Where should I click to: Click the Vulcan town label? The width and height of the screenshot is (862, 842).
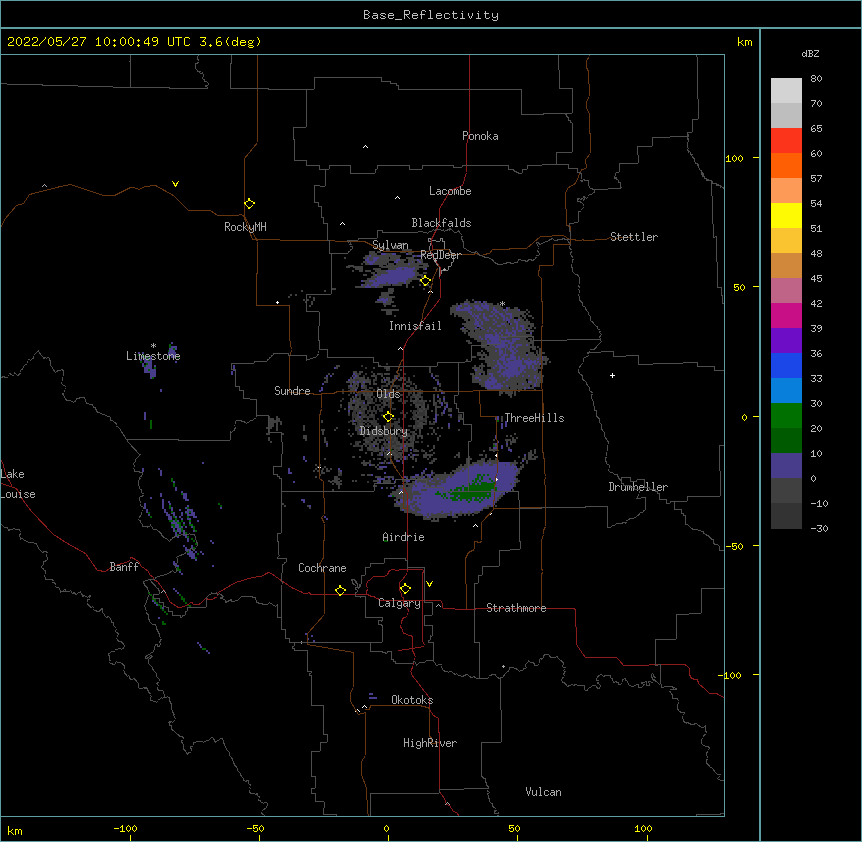click(x=543, y=792)
